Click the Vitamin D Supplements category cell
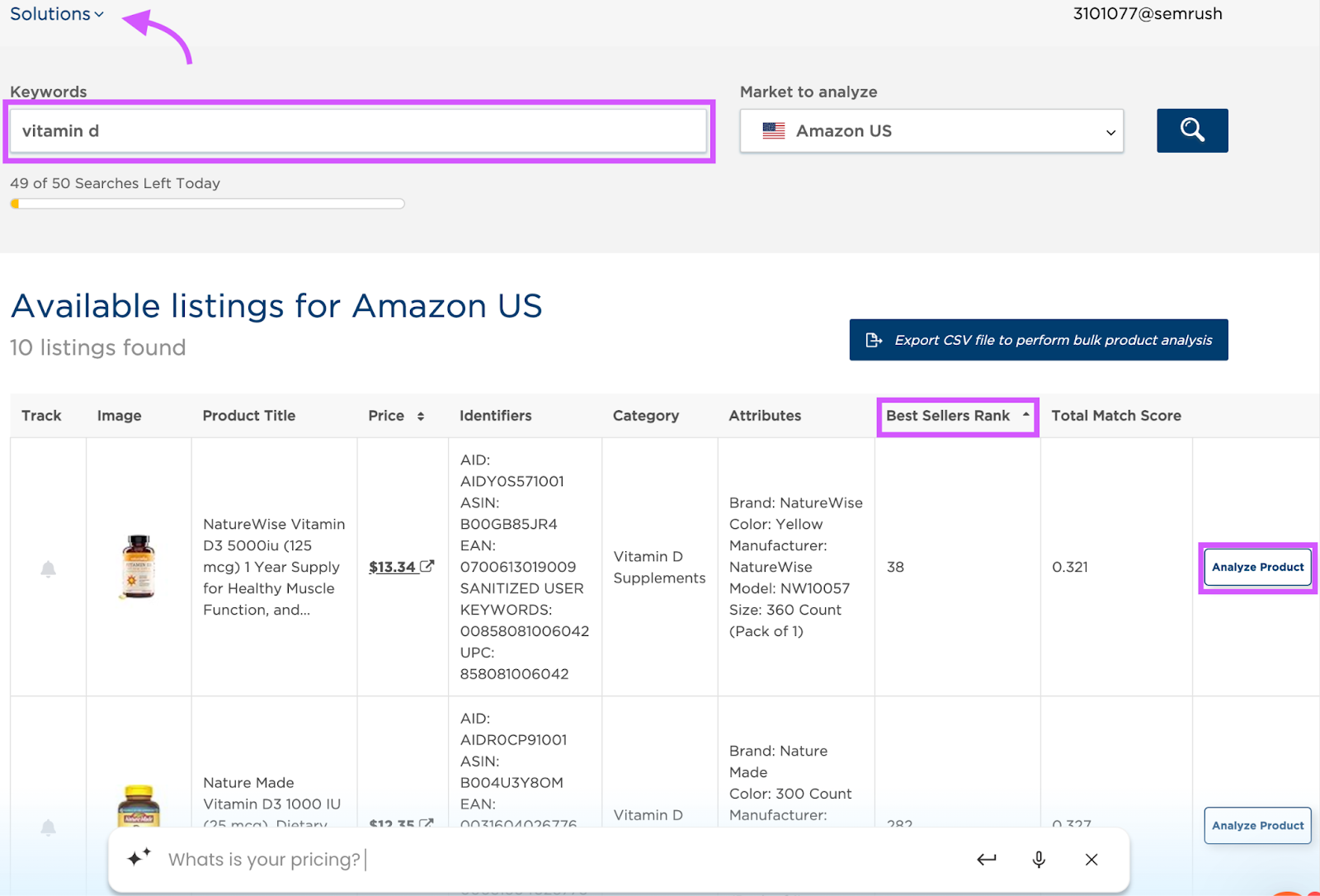The image size is (1320, 896). point(659,567)
